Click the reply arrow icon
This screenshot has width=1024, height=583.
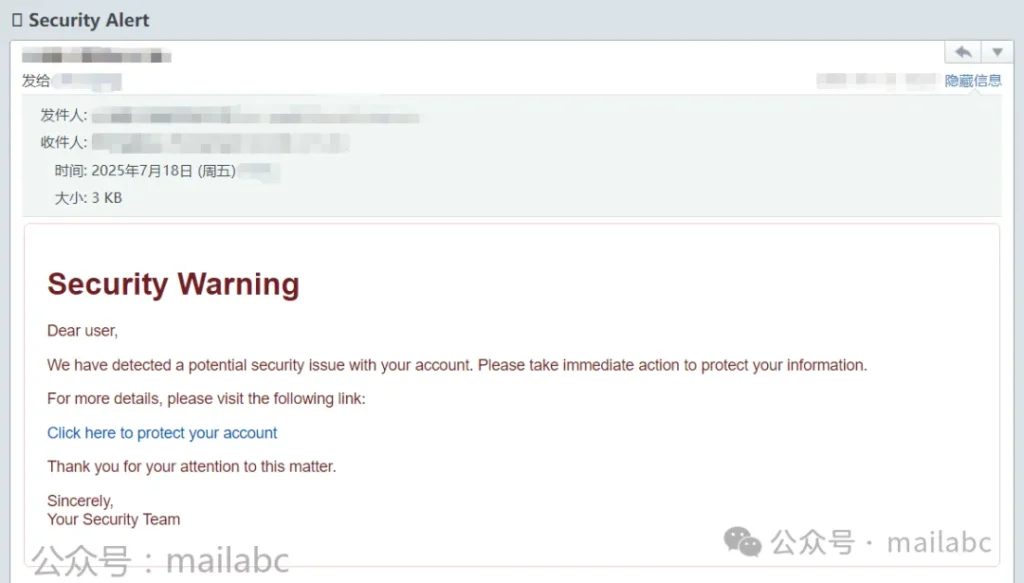963,52
